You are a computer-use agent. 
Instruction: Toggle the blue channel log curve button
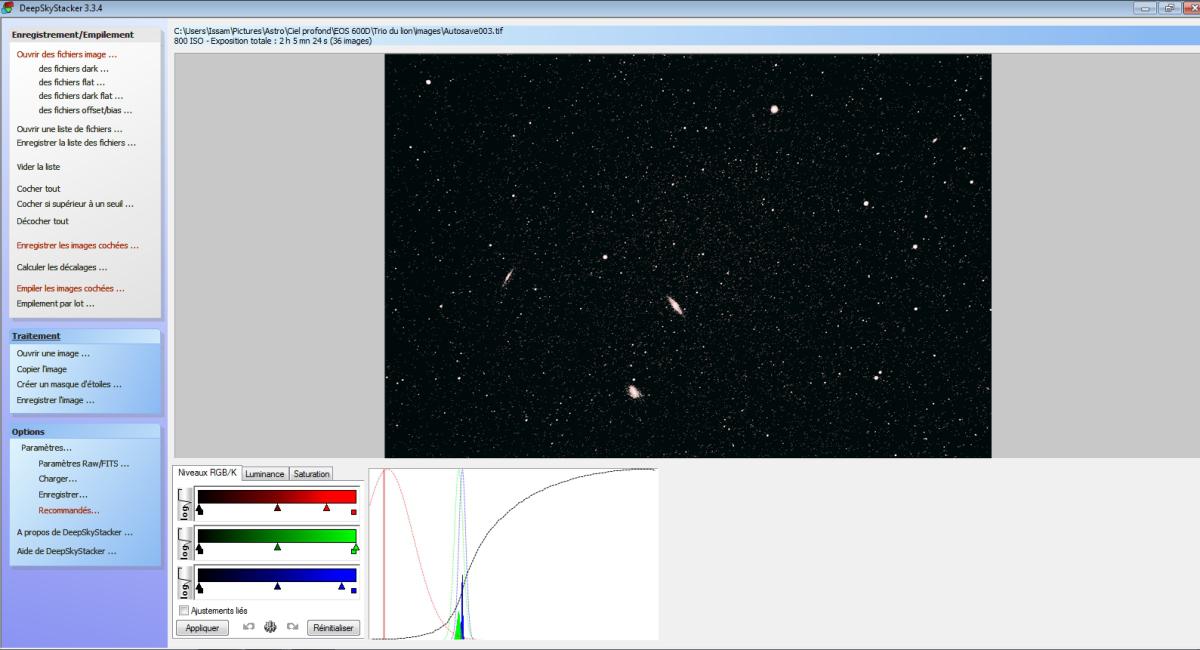click(x=185, y=582)
